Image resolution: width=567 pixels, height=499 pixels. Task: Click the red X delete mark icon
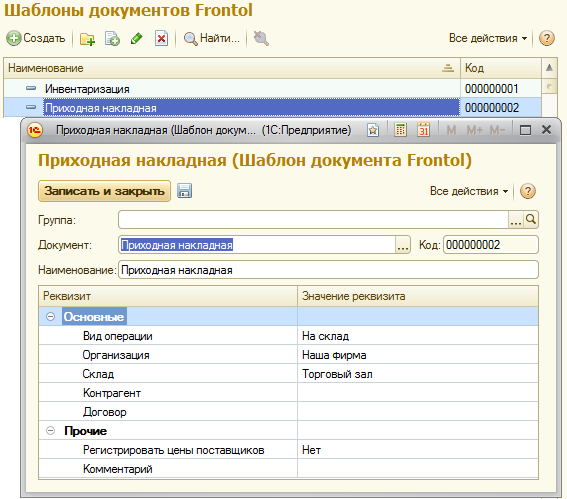(x=161, y=38)
